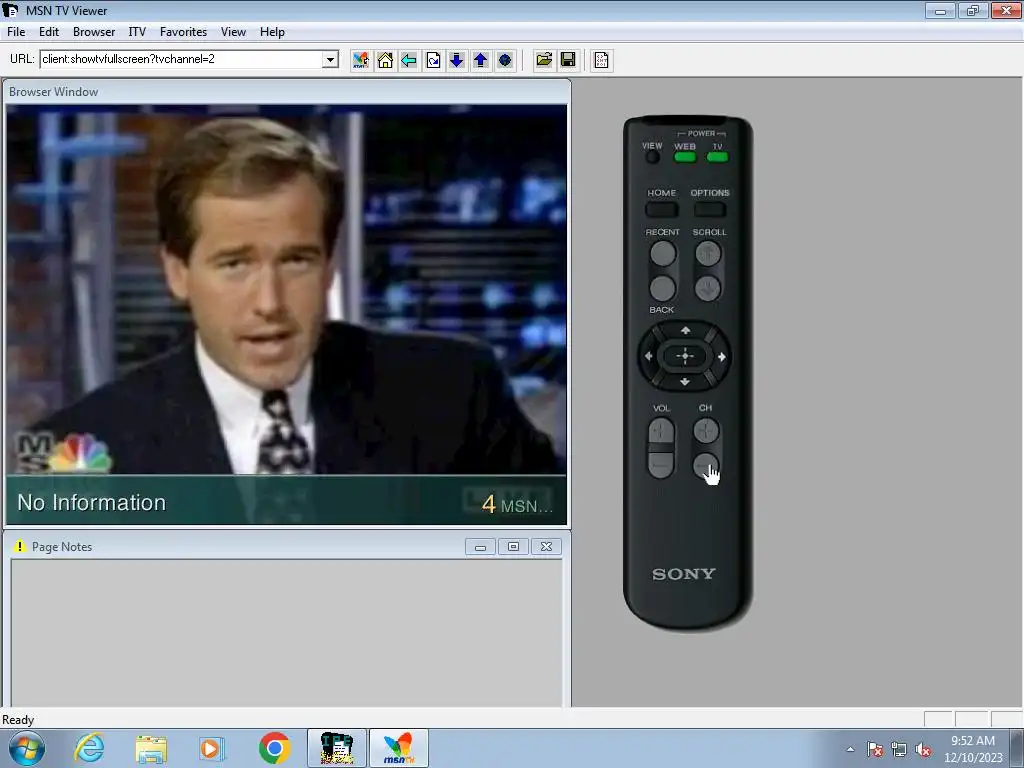The width and height of the screenshot is (1024, 768).
Task: Open the Edit menu
Action: [49, 32]
